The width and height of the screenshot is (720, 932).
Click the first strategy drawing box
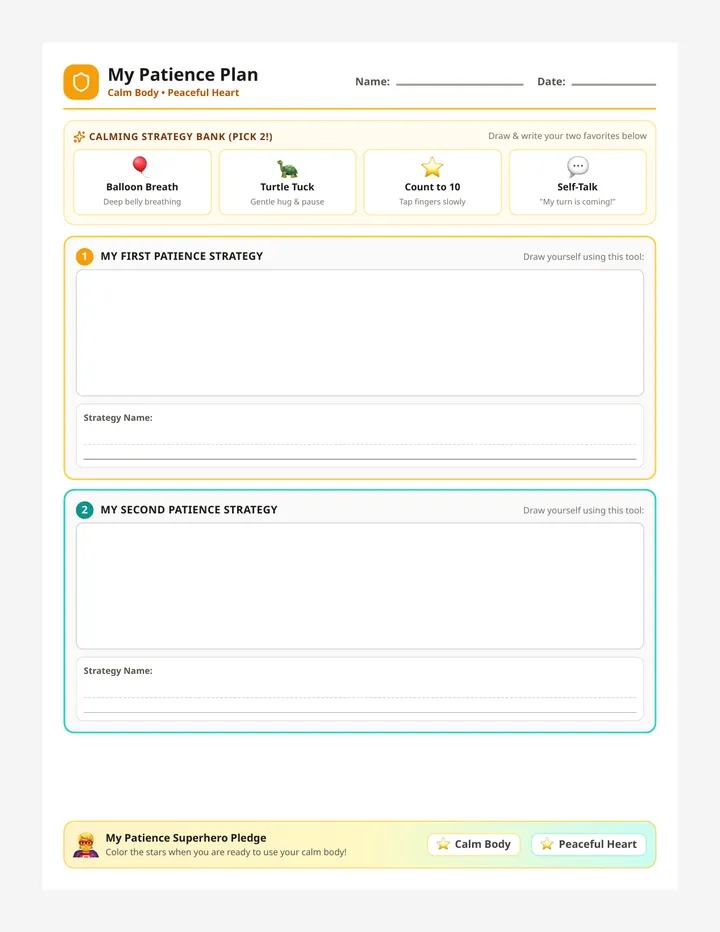pyautogui.click(x=360, y=333)
